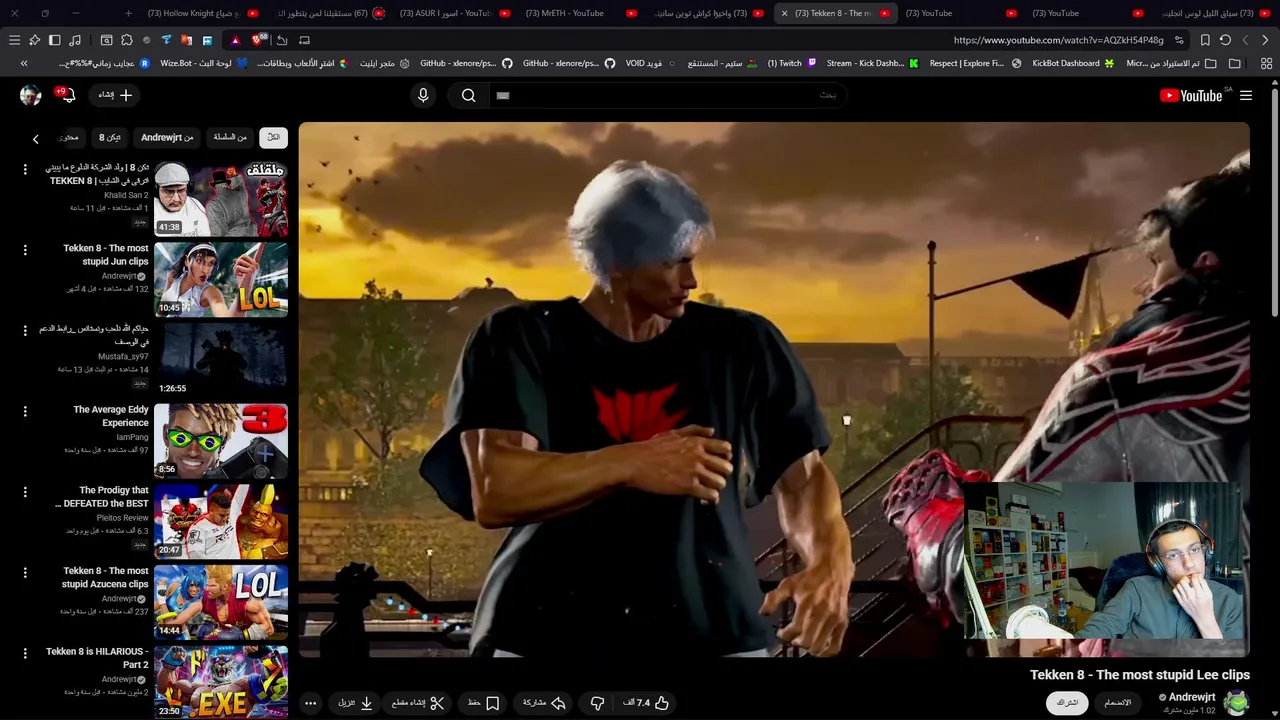Viewport: 1280px width, 720px height.
Task: Open Stream - Kick Dashboard bookmark
Action: [x=872, y=63]
